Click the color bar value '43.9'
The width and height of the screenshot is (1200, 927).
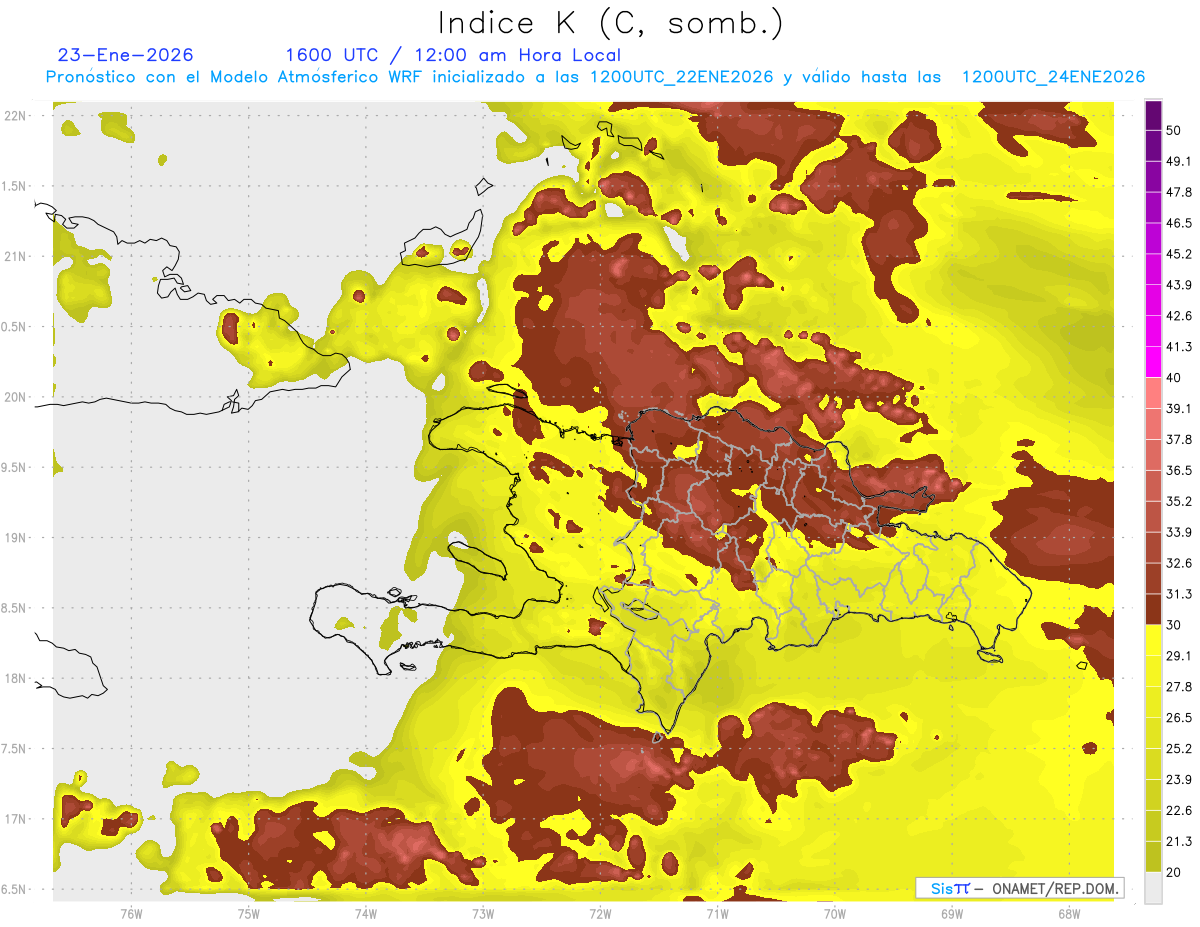1178,285
